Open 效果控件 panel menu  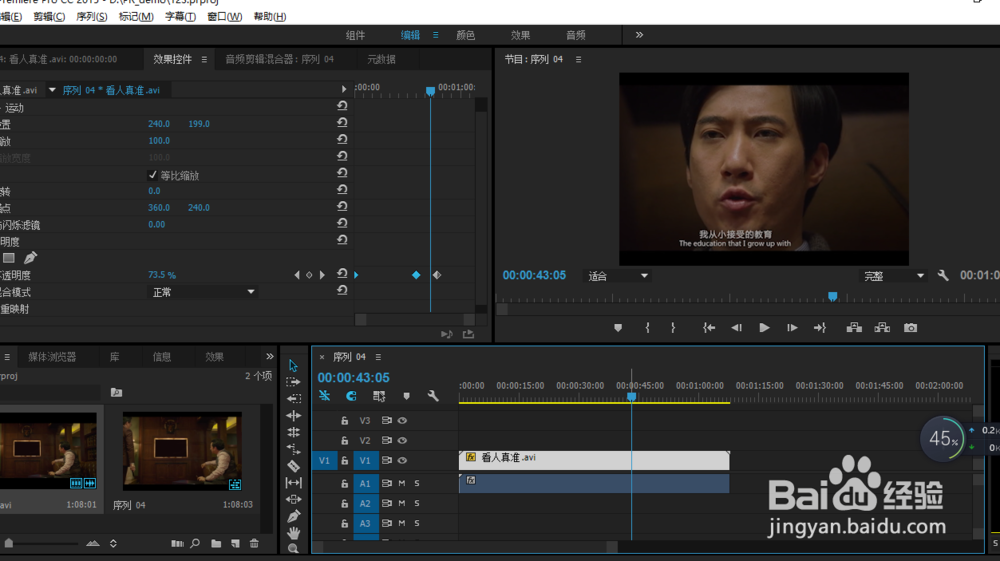(204, 59)
